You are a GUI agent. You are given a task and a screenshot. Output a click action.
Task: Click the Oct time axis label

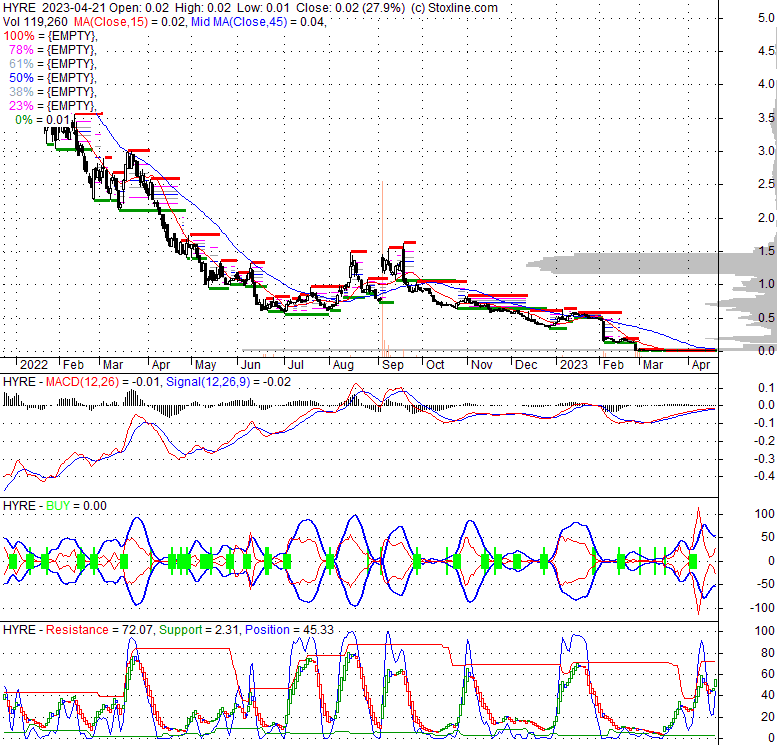click(435, 365)
